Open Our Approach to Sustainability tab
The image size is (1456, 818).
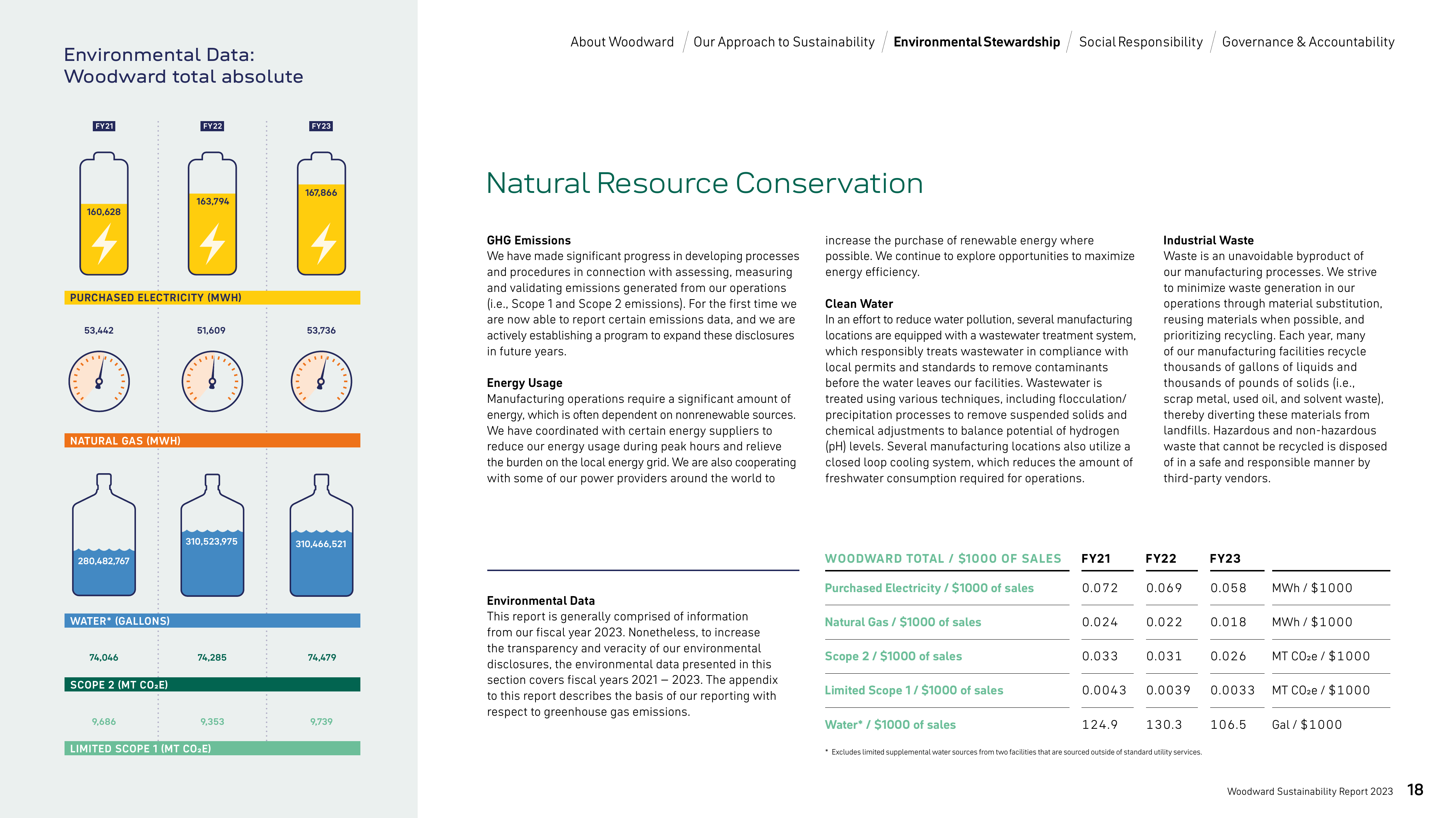(783, 42)
